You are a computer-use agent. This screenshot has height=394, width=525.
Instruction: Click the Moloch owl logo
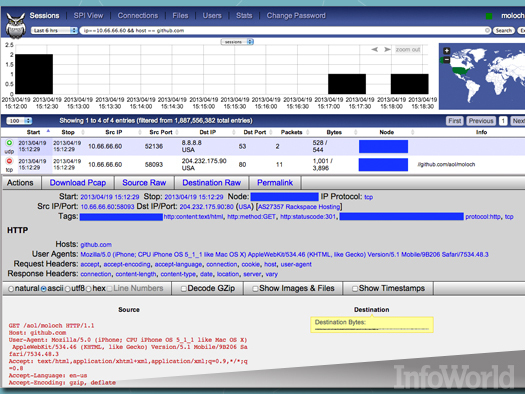click(x=16, y=25)
